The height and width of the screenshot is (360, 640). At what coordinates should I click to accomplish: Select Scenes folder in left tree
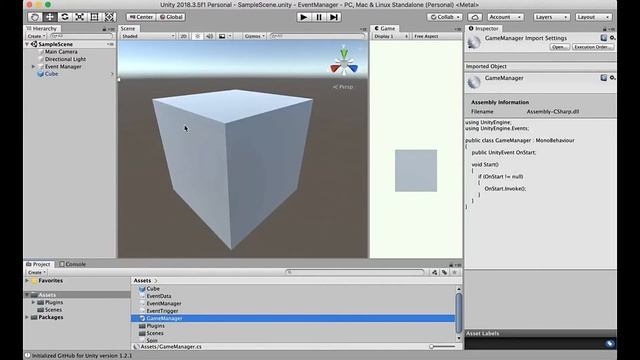point(53,310)
